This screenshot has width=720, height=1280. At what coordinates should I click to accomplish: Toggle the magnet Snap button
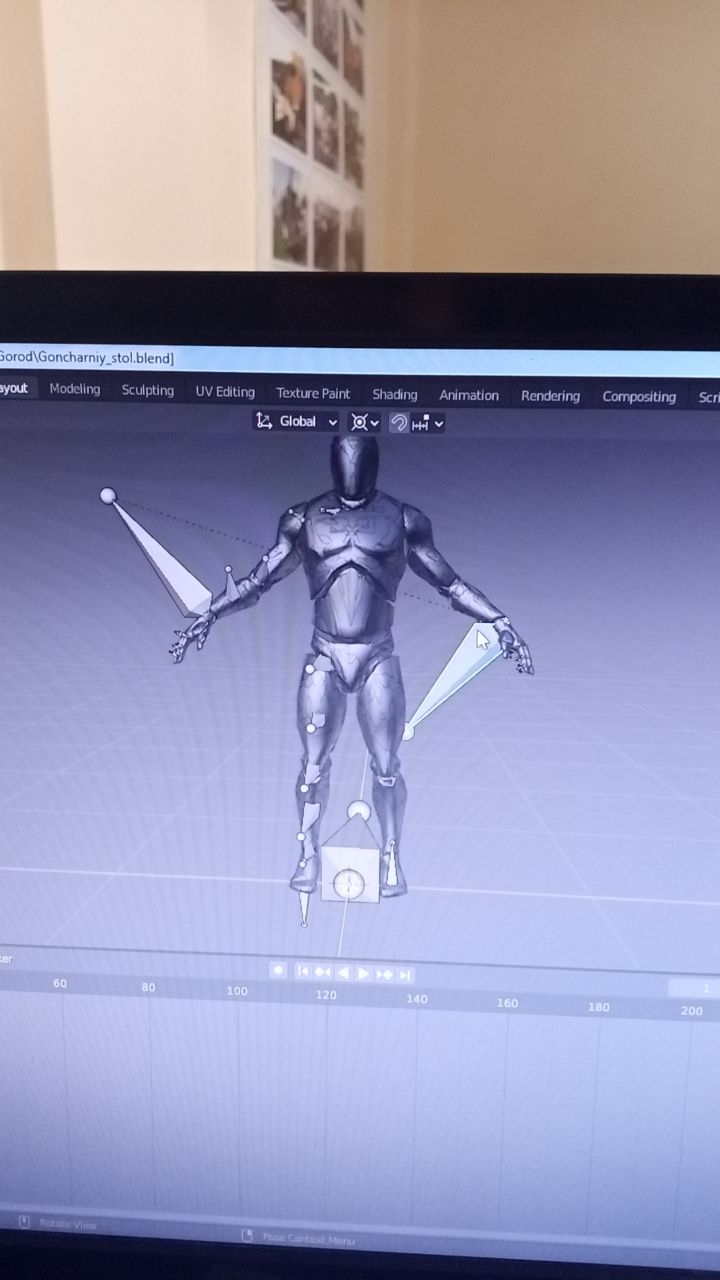coord(398,423)
